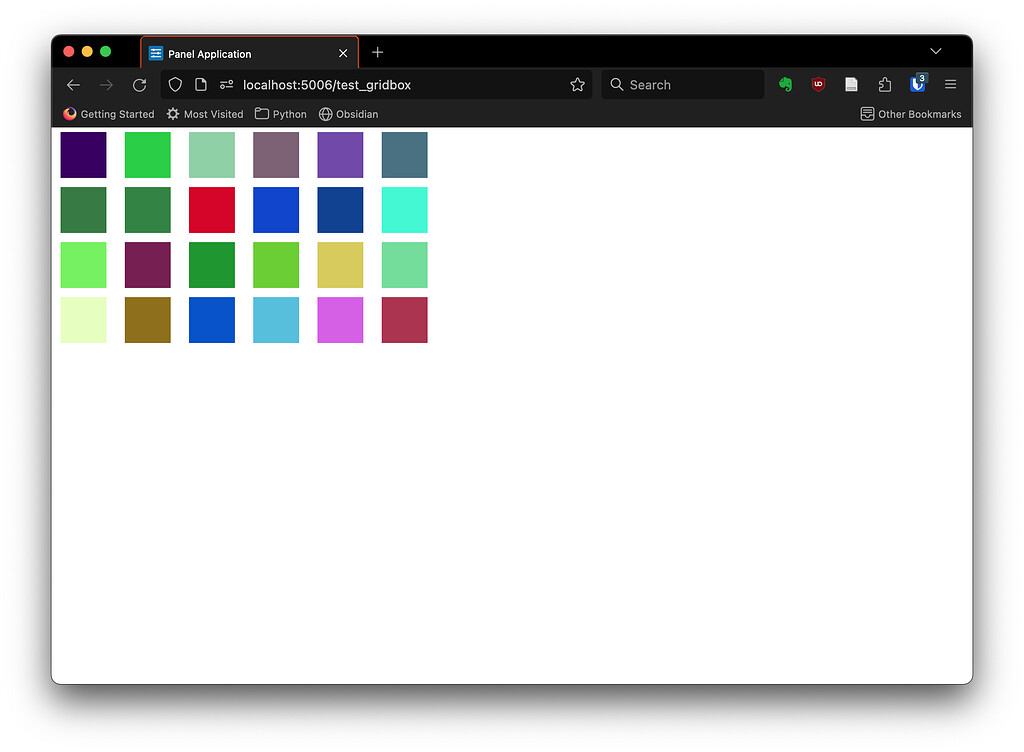Viewport: 1024px width, 752px height.
Task: Bookmark this page using the star icon
Action: tap(577, 84)
